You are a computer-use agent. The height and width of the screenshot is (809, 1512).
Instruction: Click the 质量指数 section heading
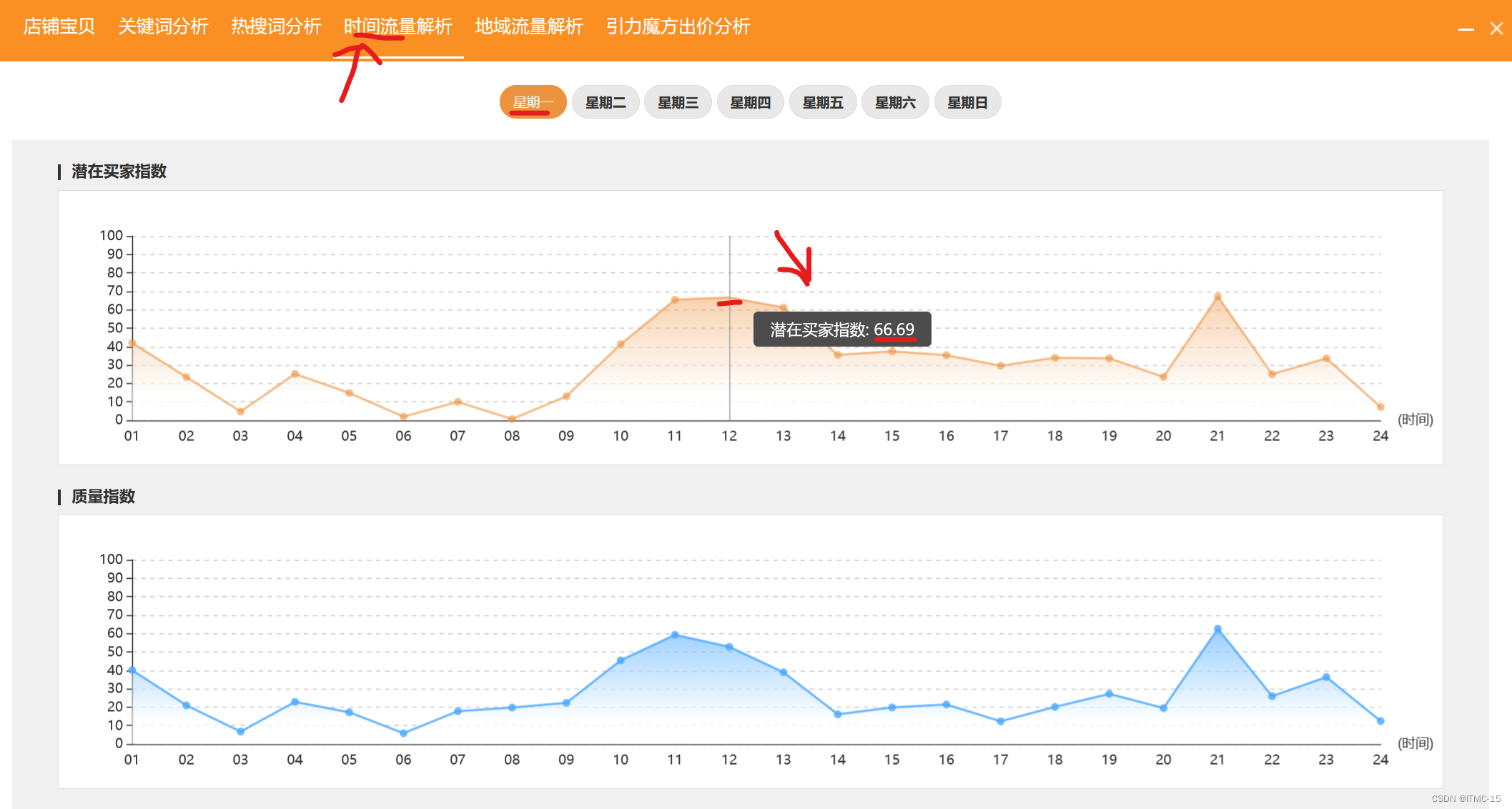point(103,497)
